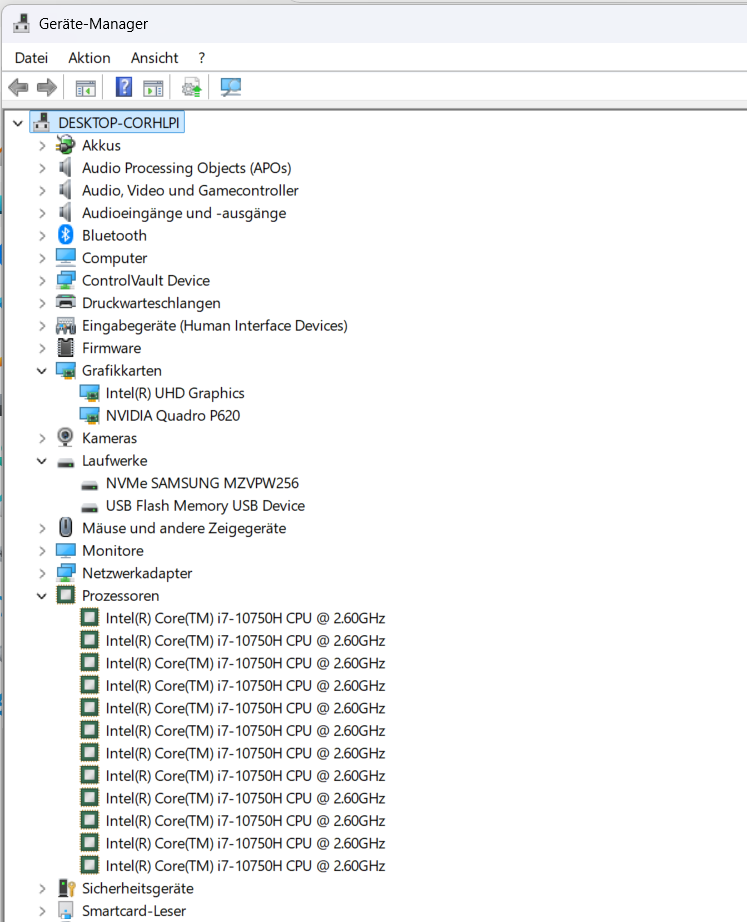This screenshot has height=922, width=747.
Task: Click the Firmware chip icon
Action: coord(65,348)
